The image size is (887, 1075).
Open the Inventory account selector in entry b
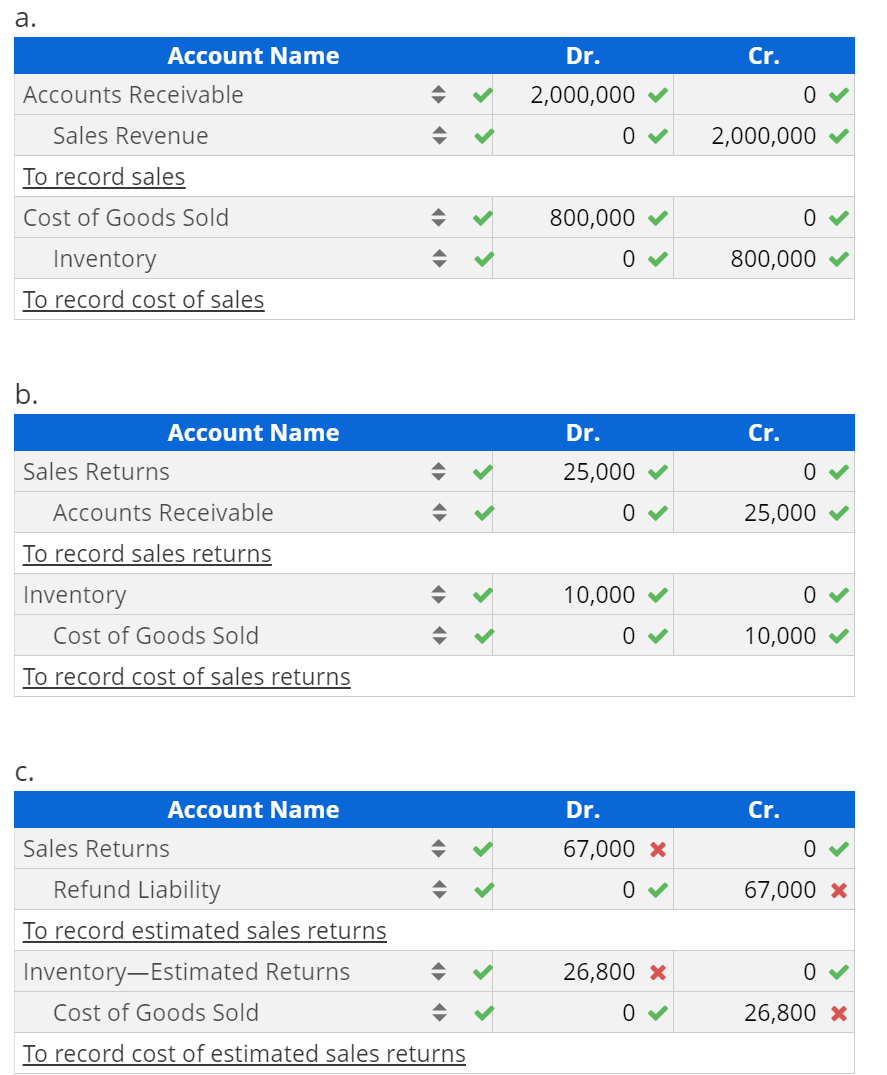(440, 594)
